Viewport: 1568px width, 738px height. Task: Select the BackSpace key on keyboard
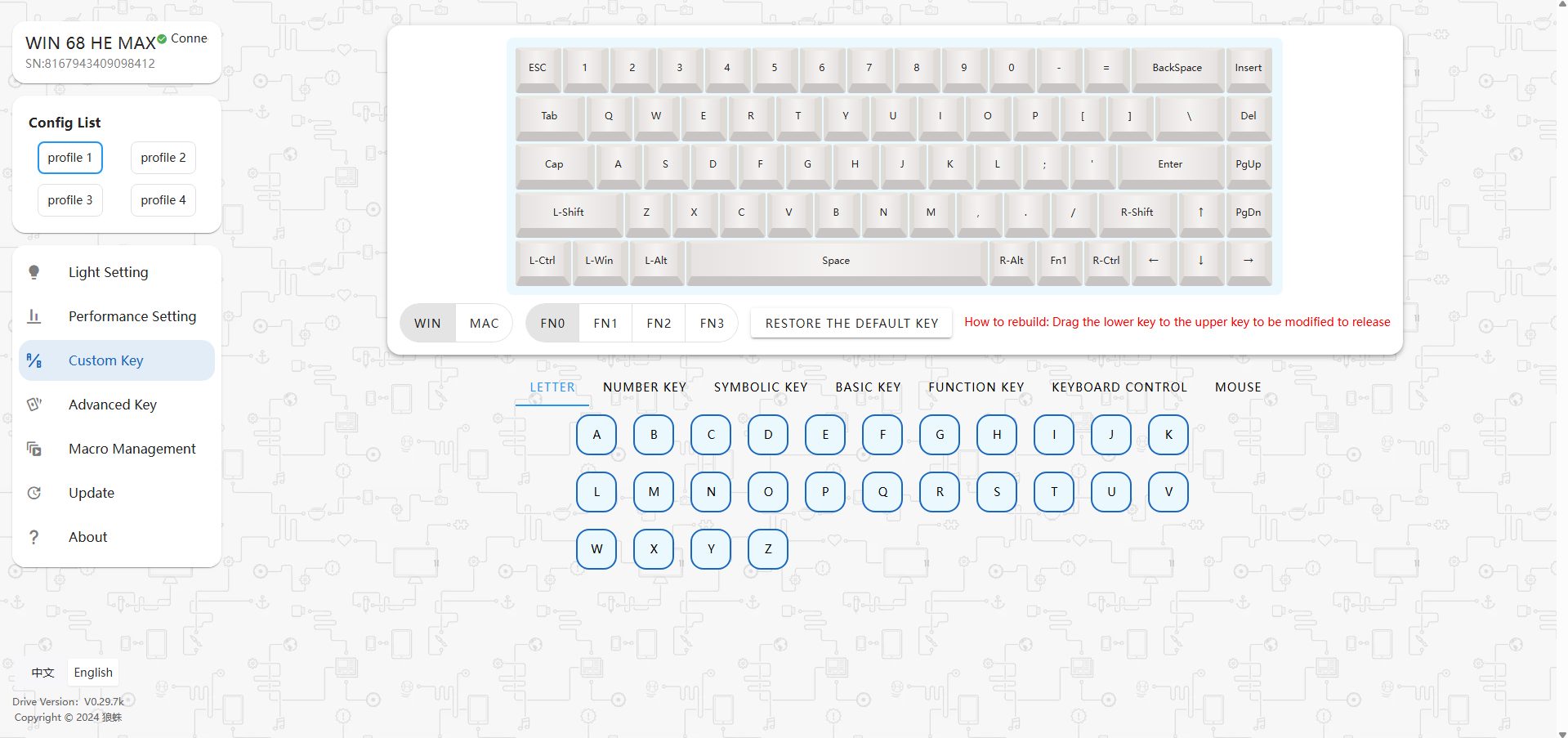click(x=1177, y=68)
